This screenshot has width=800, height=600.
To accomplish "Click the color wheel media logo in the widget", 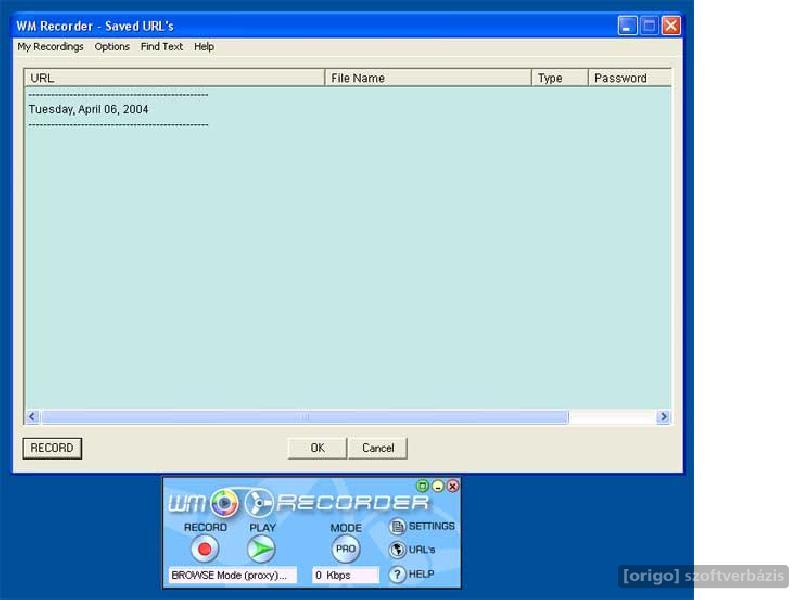I will [x=224, y=503].
